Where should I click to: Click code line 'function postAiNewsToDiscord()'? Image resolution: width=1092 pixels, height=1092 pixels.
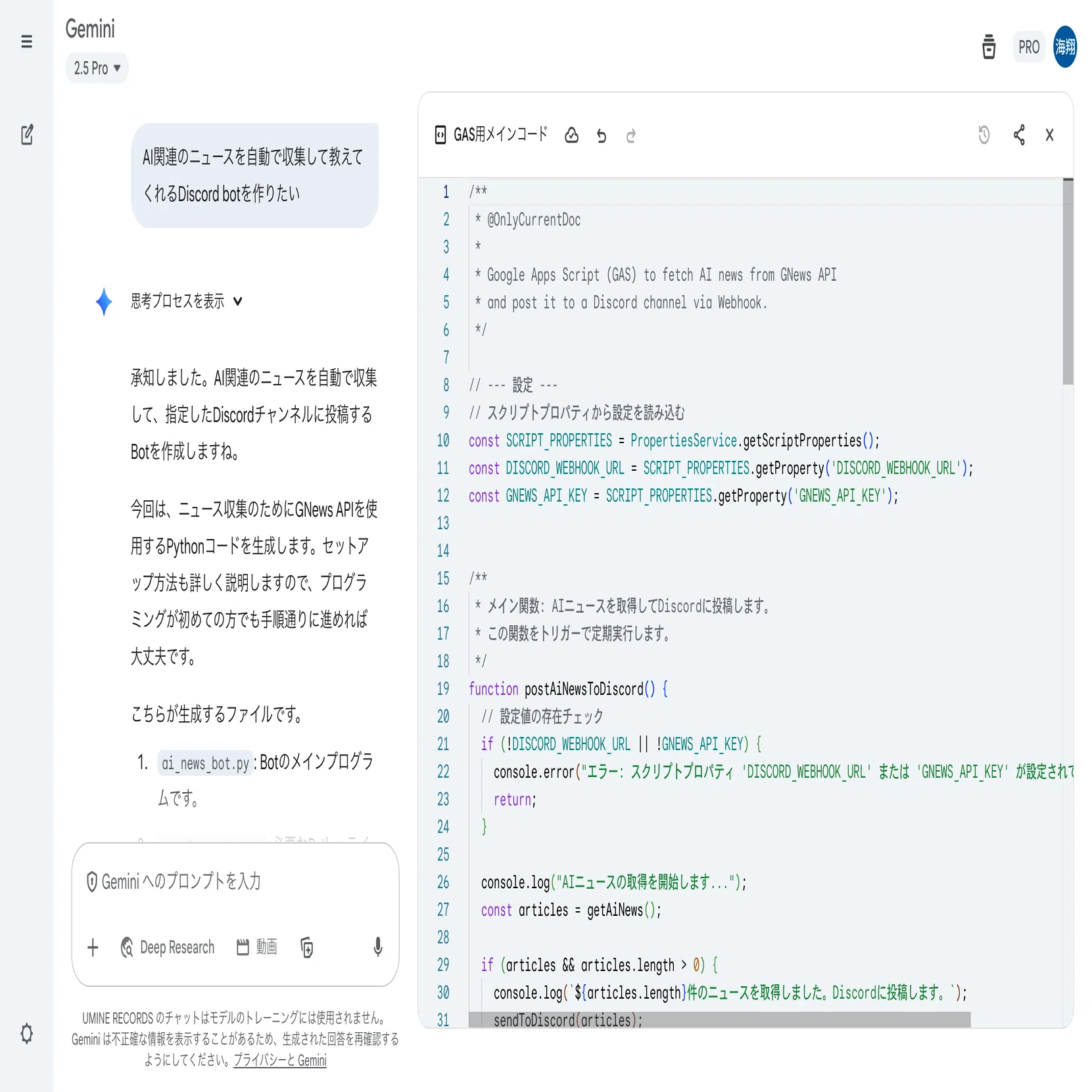(568, 689)
